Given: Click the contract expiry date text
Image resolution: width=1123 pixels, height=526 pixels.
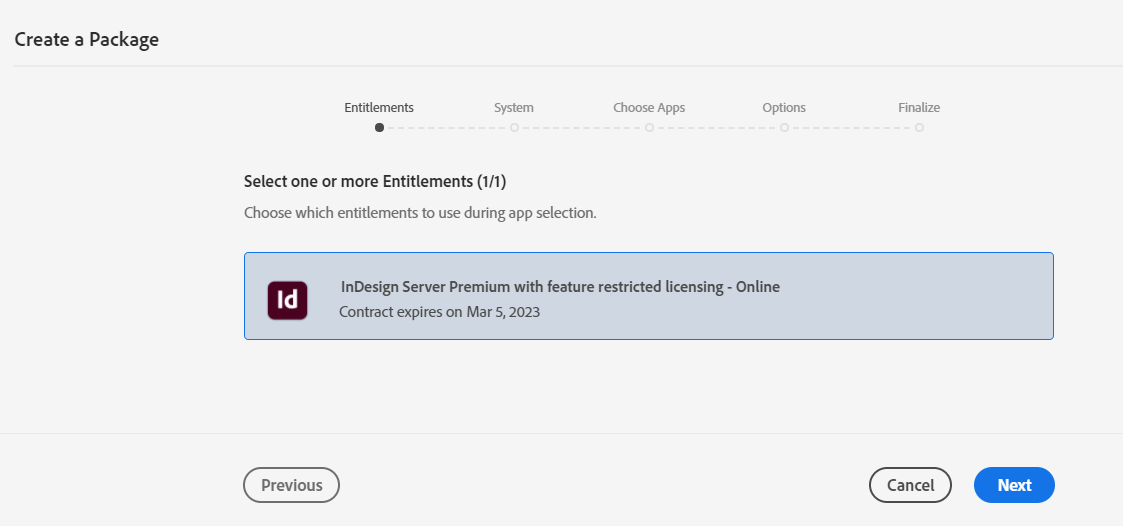Looking at the screenshot, I should click(x=439, y=312).
